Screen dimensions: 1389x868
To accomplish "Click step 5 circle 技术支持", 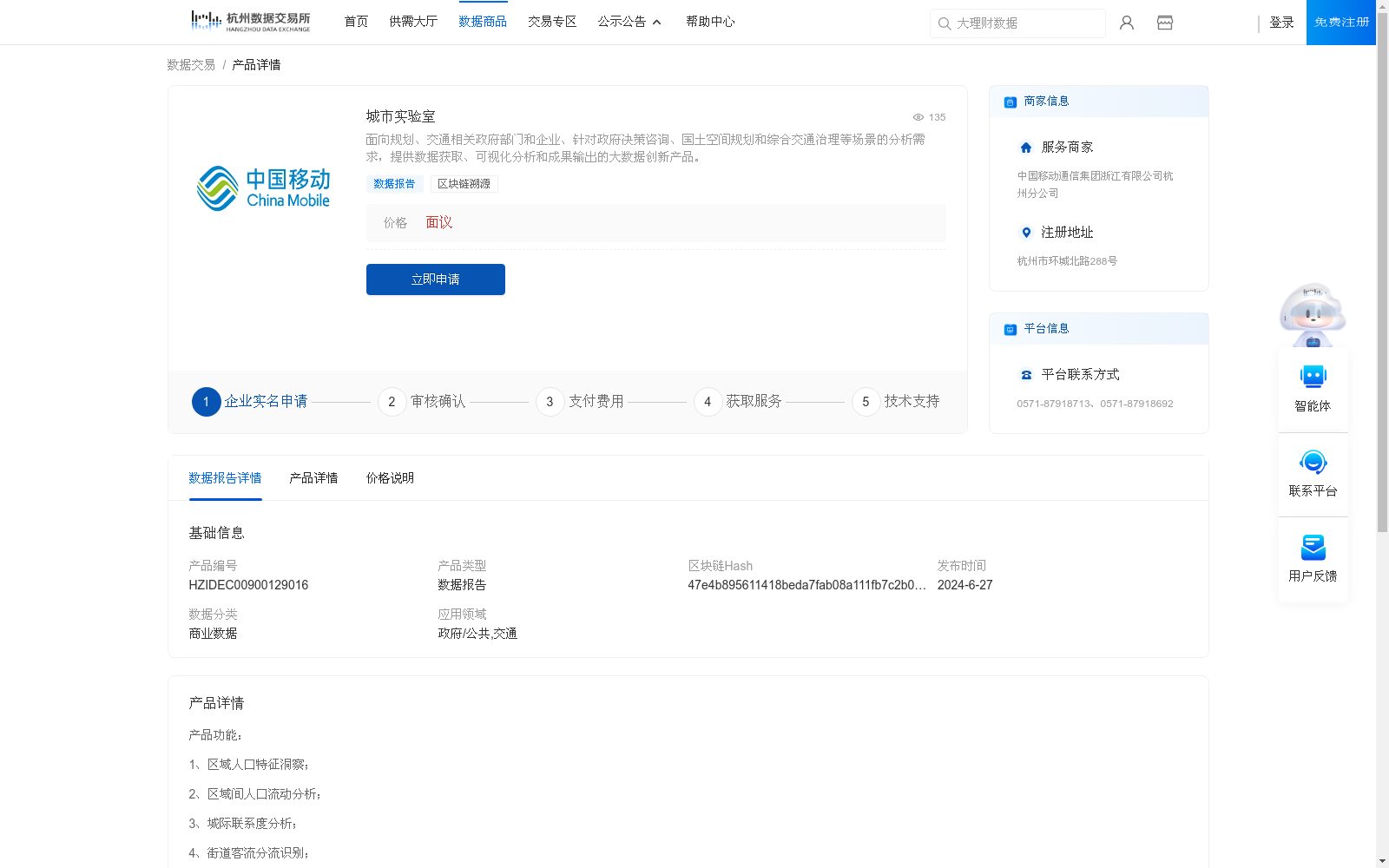I will point(866,402).
